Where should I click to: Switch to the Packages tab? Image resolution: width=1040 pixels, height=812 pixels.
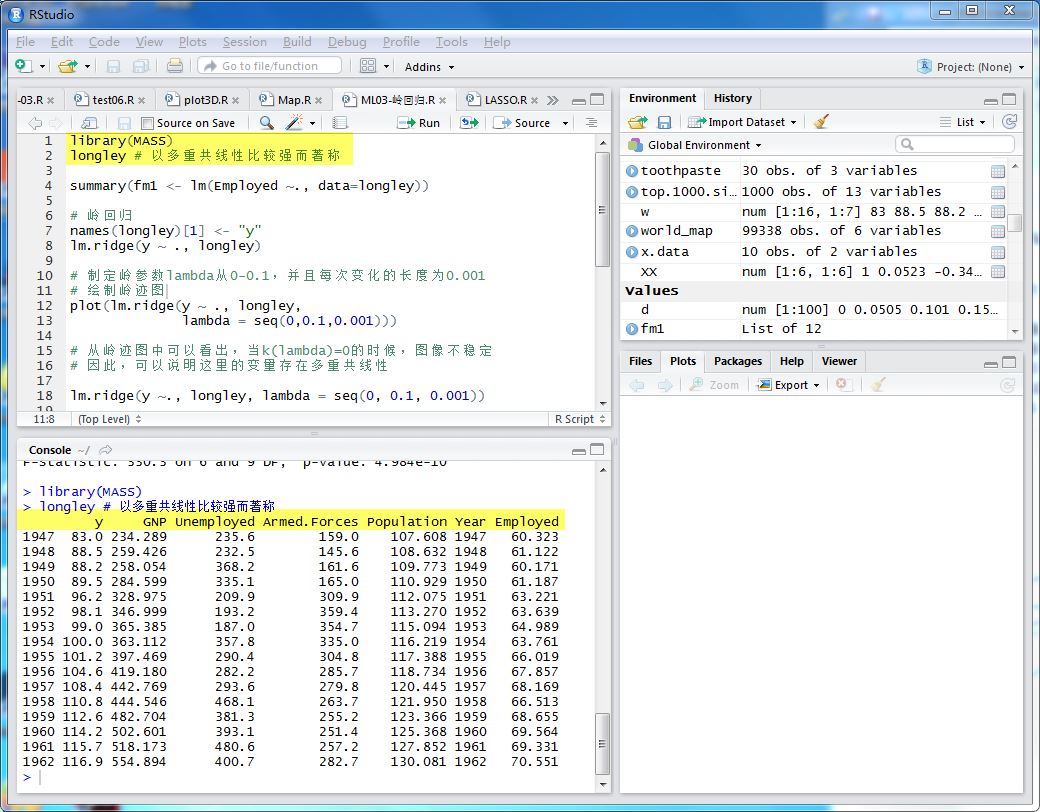pos(738,361)
